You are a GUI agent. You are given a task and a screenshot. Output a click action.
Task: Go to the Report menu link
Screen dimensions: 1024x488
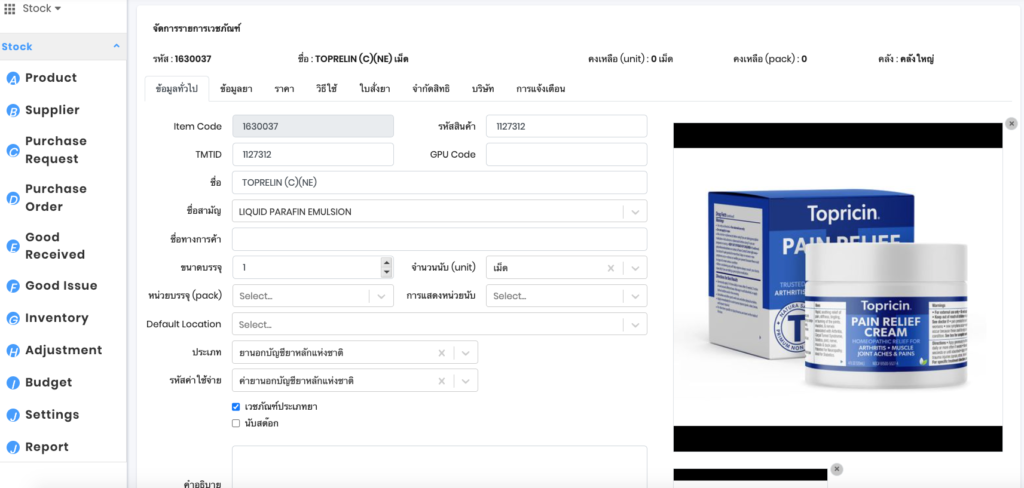point(47,447)
